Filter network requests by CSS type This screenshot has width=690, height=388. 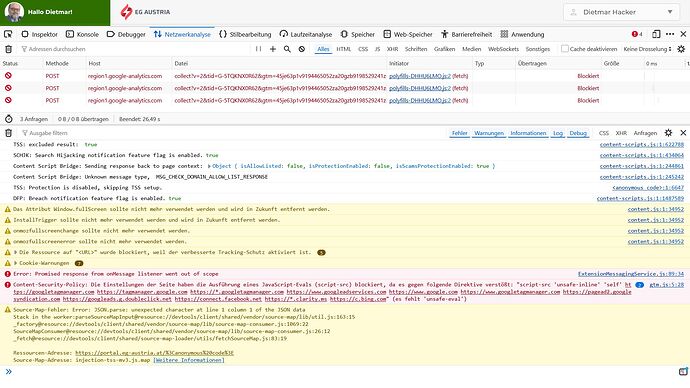[x=363, y=49]
